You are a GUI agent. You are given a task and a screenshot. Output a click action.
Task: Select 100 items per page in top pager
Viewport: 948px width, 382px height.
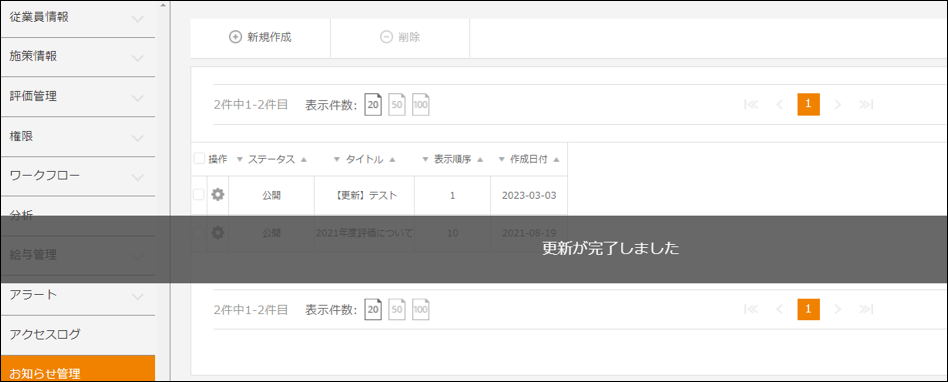pos(421,105)
